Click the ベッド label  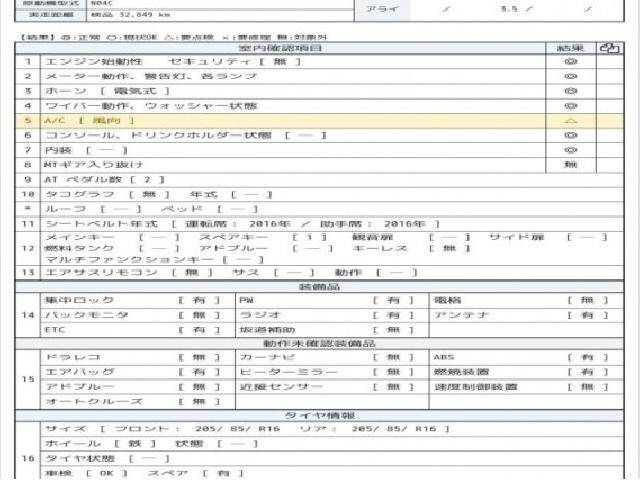182,209
